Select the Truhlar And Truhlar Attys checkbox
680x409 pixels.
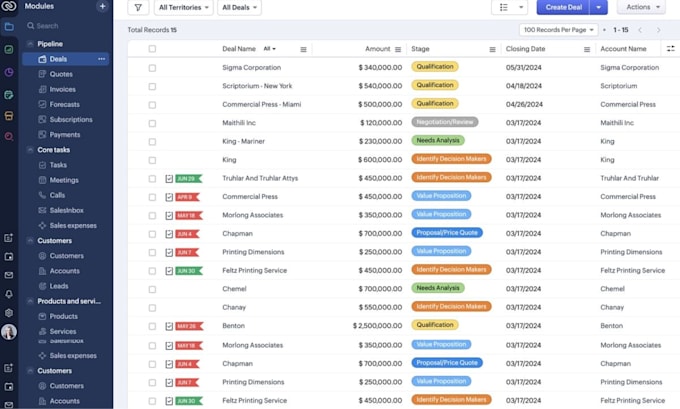[x=152, y=179]
